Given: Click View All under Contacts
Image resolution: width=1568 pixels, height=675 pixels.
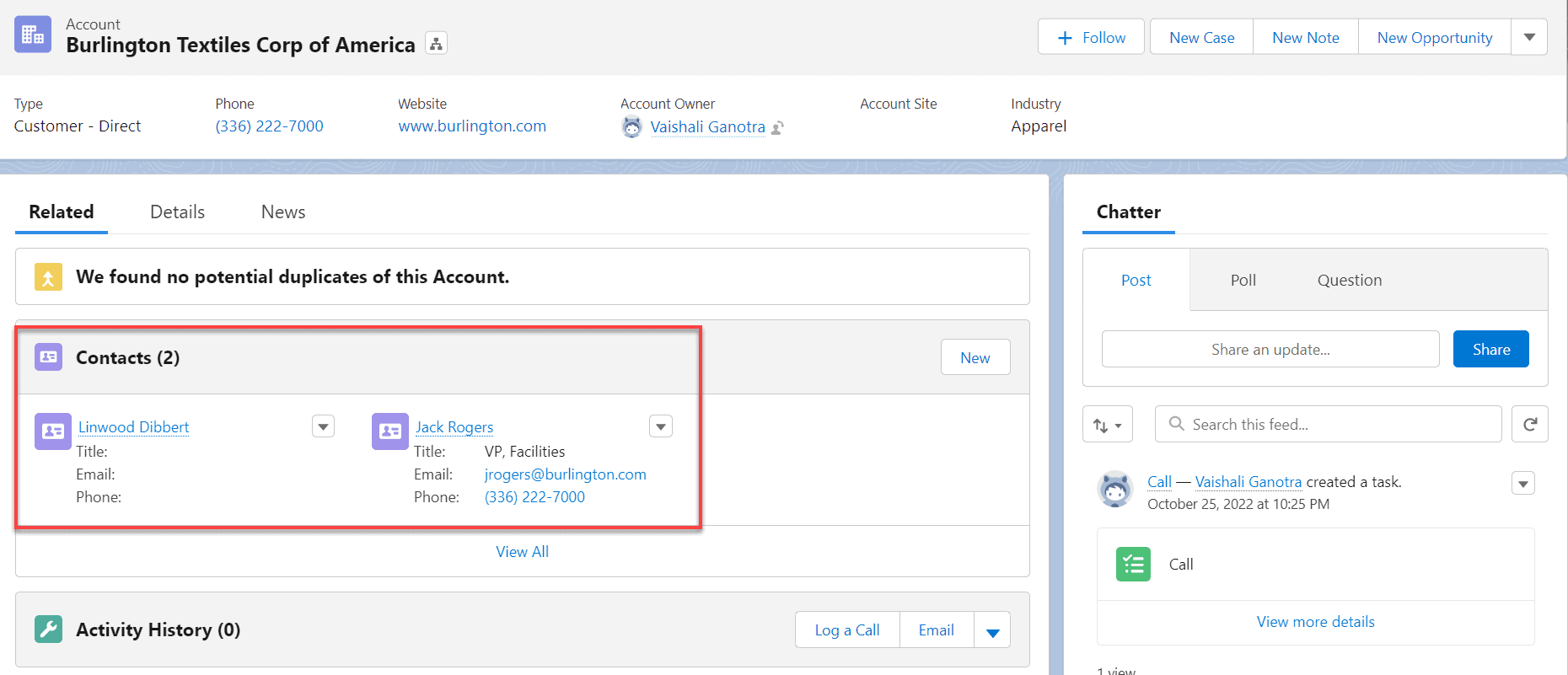Looking at the screenshot, I should (522, 552).
